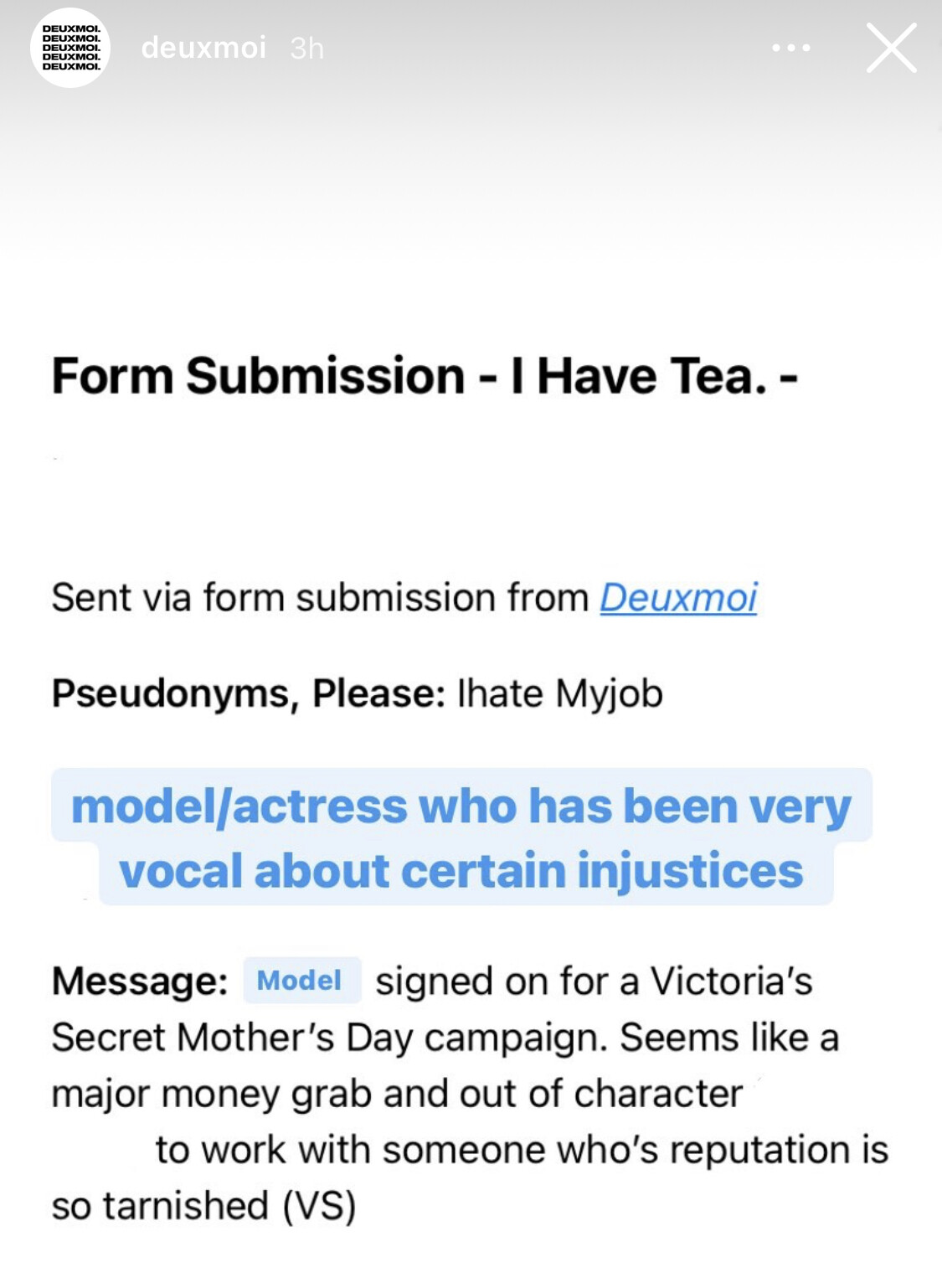
Task: Tap the 'model/actress who has been very' highlight
Action: point(461,806)
